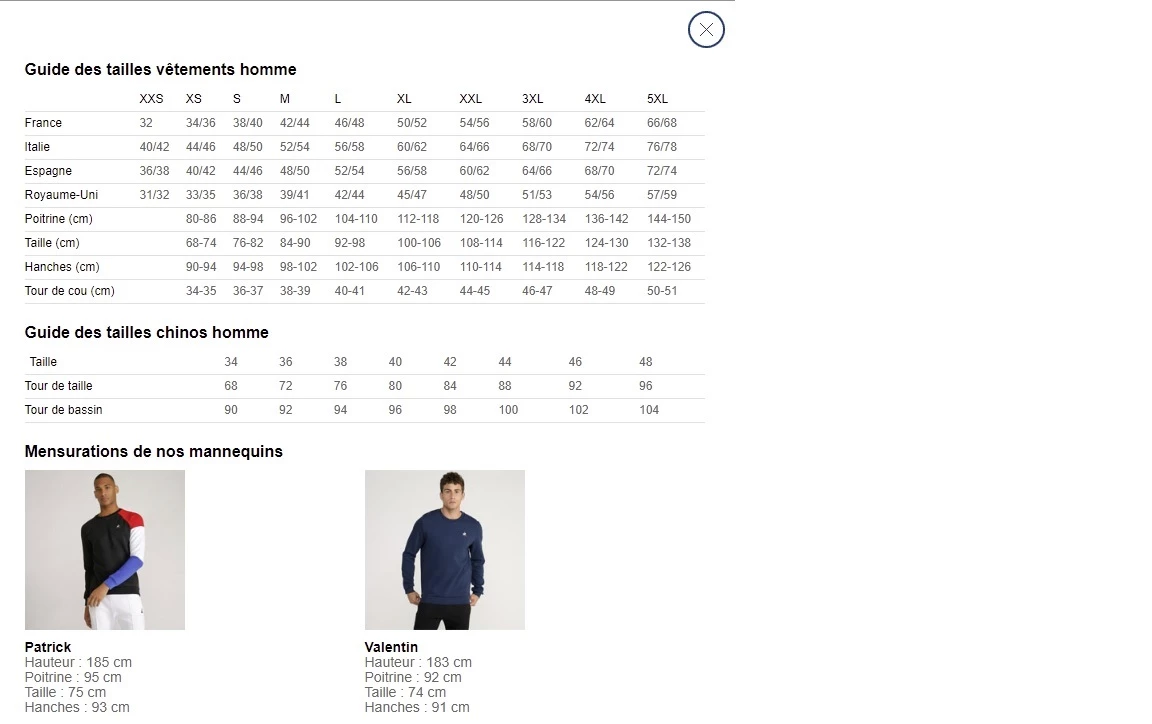1152x724 pixels.
Task: Close the size guide popup
Action: pyautogui.click(x=706, y=30)
